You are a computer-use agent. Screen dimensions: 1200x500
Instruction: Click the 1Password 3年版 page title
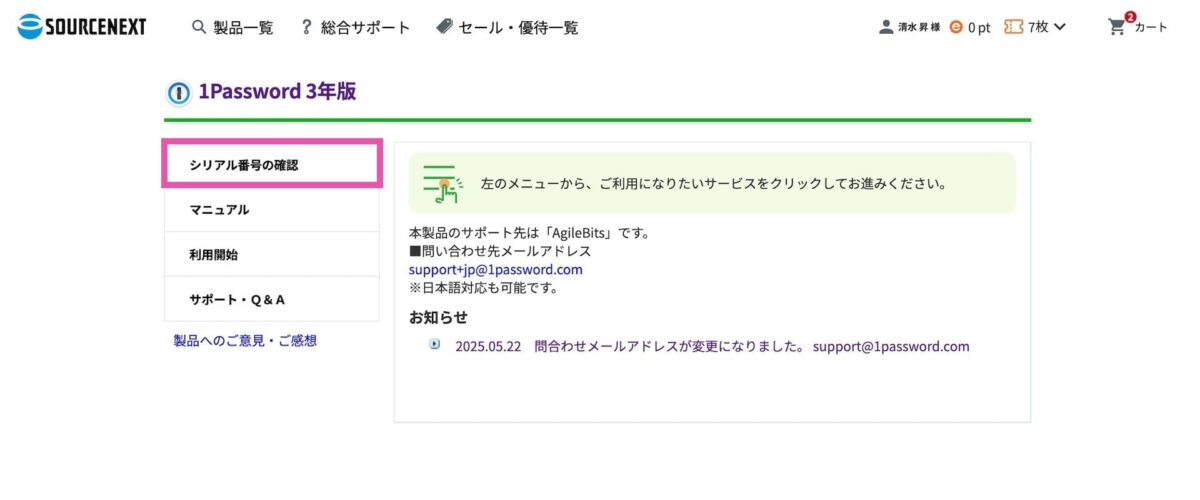277,92
